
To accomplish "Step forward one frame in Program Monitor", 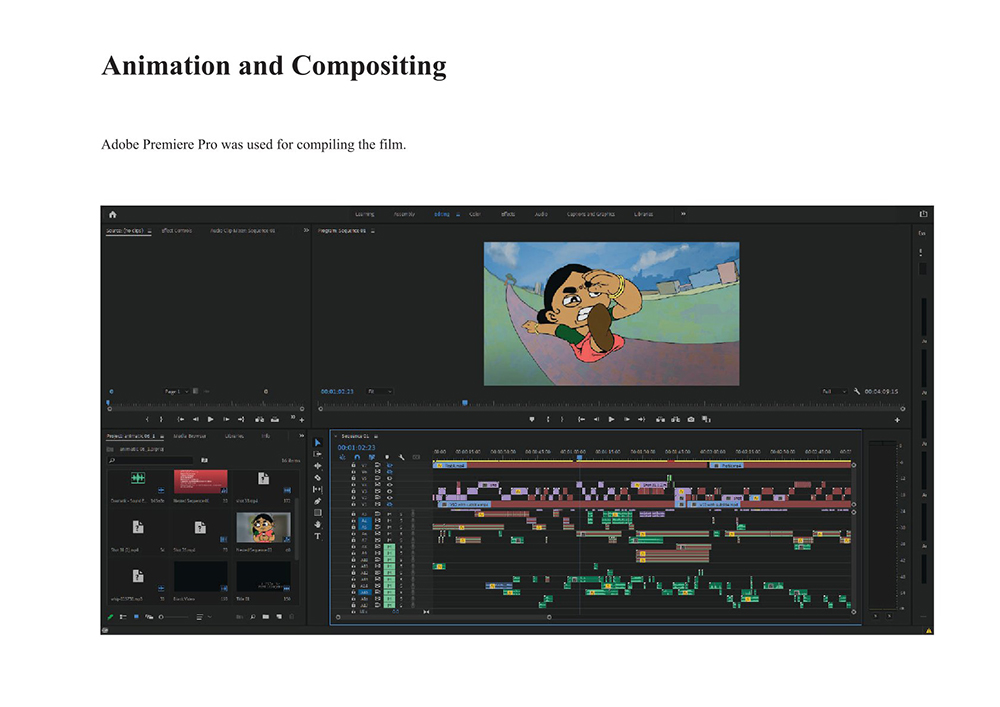I will (x=627, y=419).
